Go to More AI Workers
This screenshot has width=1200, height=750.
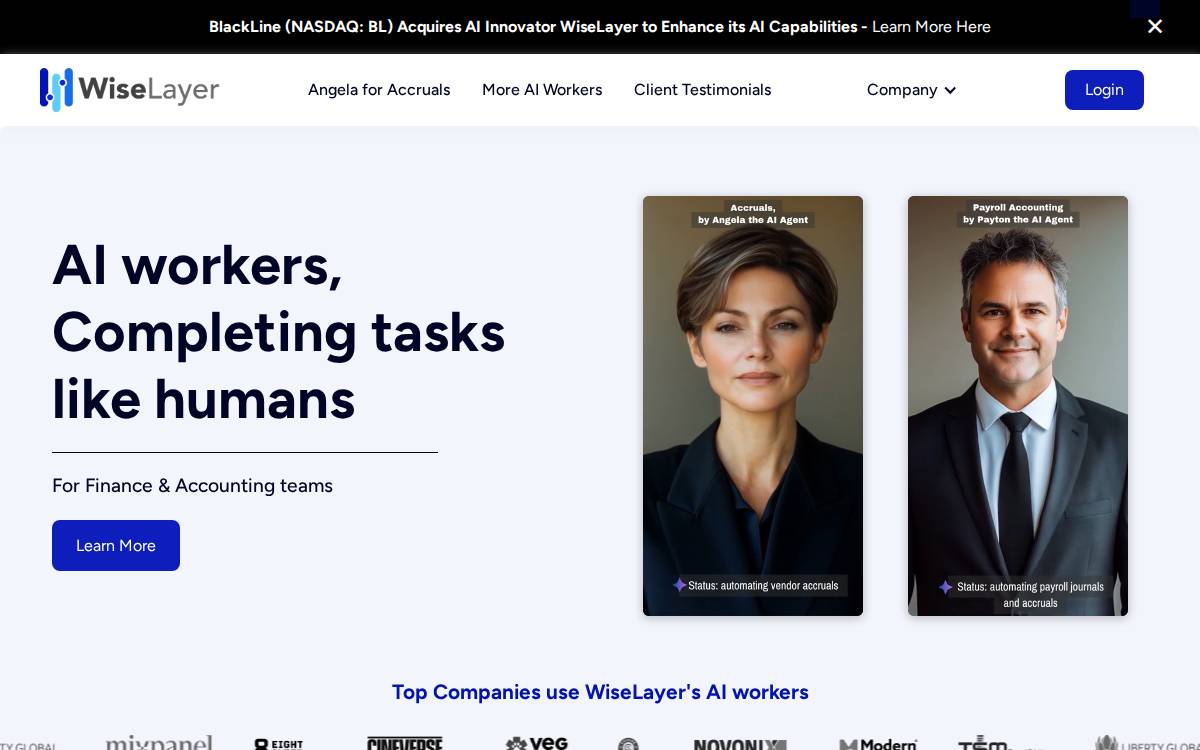point(542,90)
